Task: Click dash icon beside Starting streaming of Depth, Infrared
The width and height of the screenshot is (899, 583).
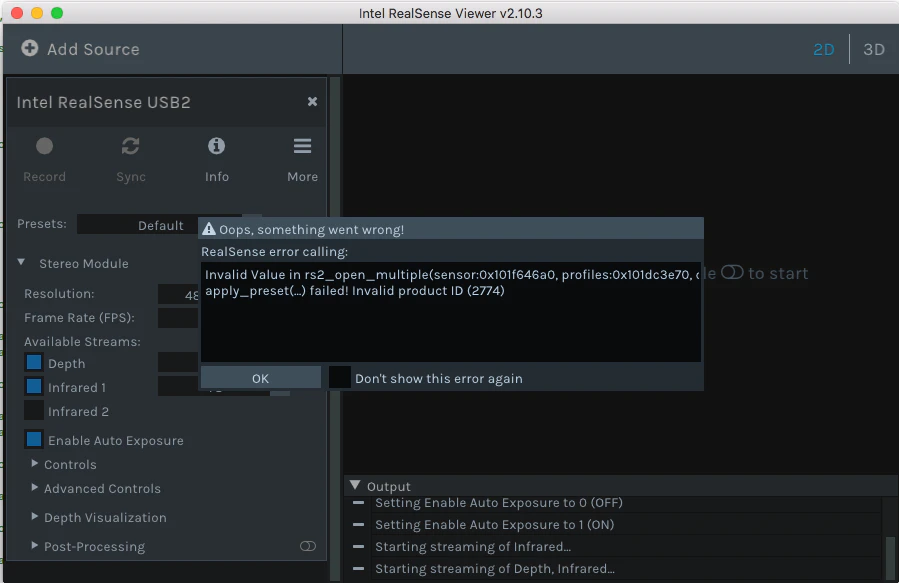Action: coord(358,569)
